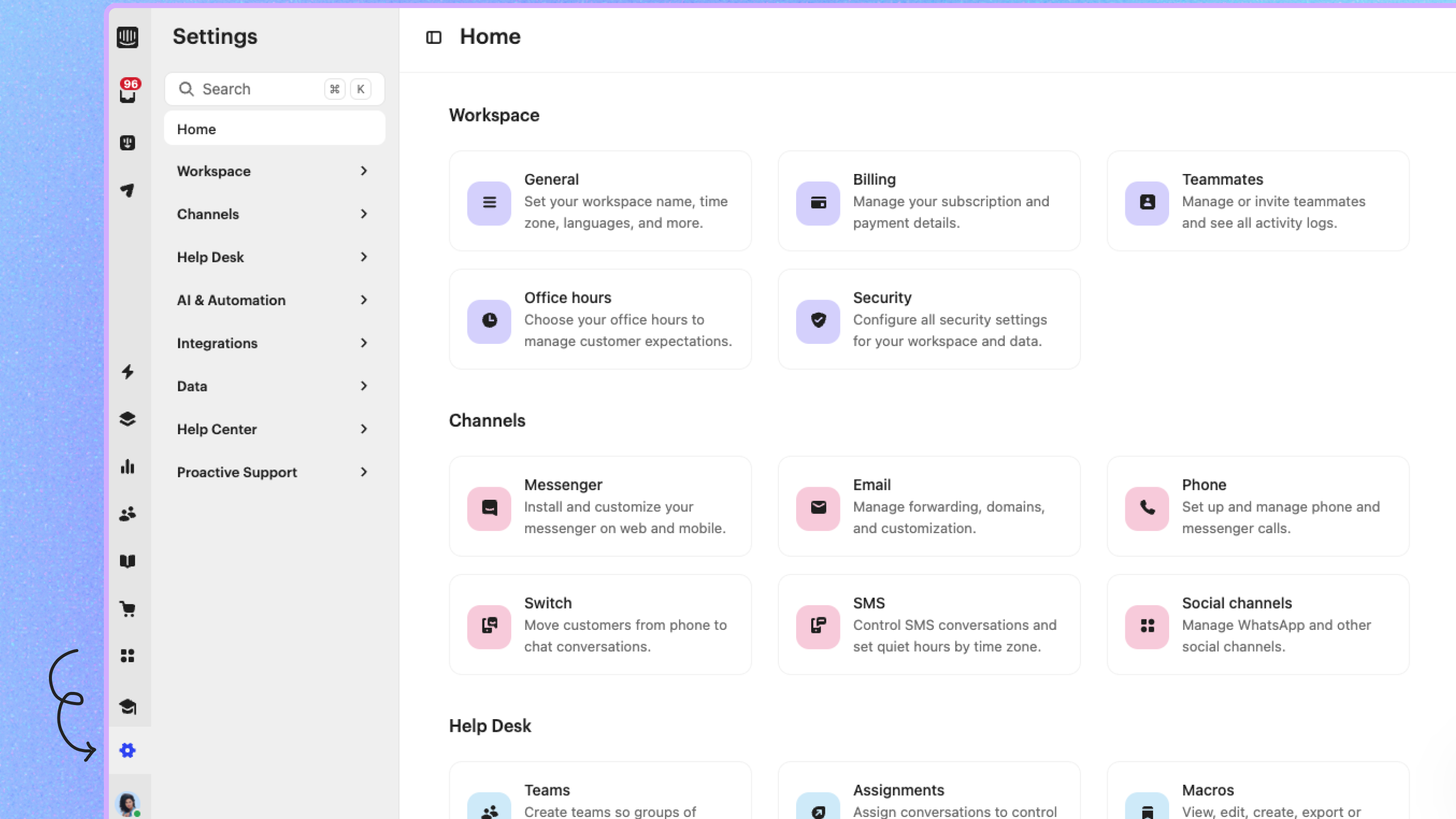
Task: Click the Office hours clock icon
Action: pos(489,321)
